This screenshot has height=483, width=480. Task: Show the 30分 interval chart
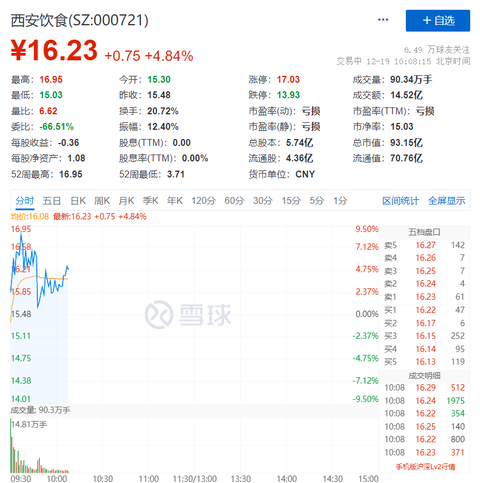coord(263,201)
